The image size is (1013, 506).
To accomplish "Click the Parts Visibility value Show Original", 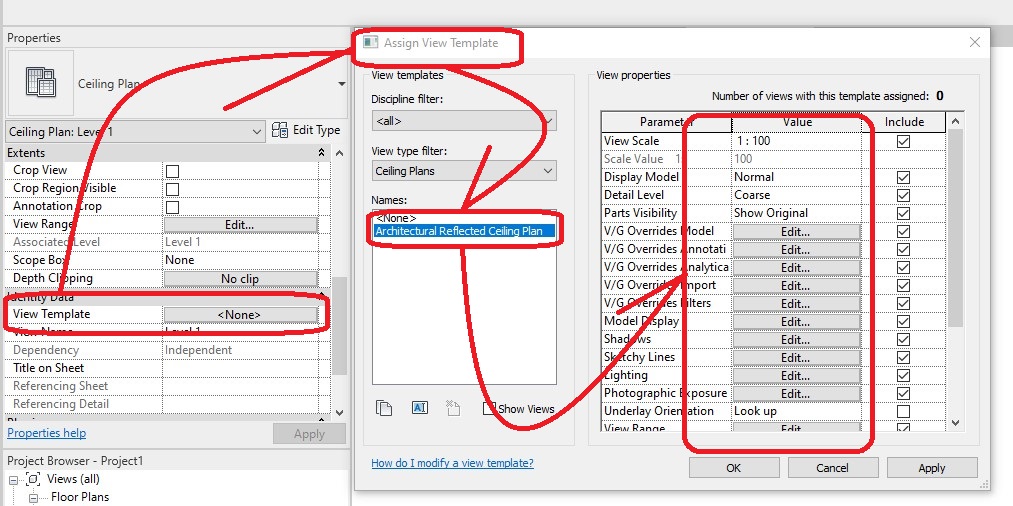I will pos(796,213).
